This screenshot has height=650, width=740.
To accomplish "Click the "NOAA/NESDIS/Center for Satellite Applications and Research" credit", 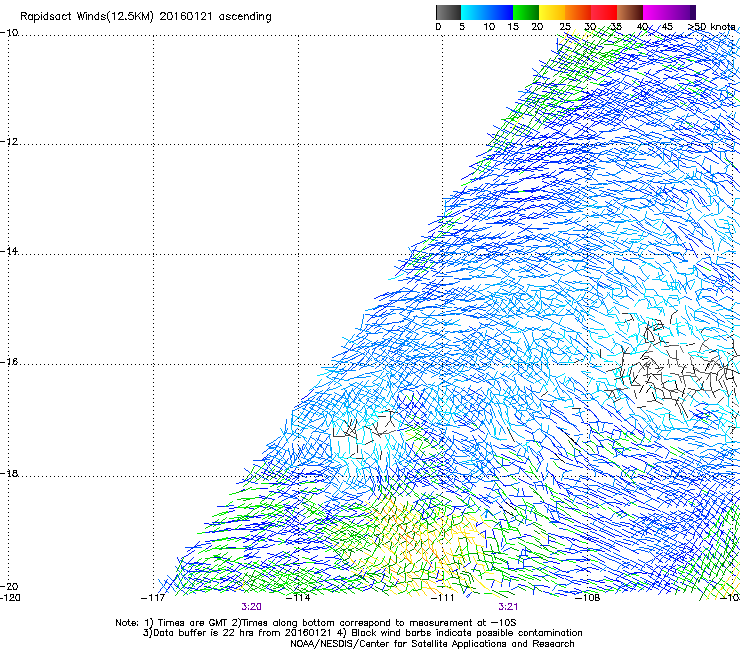I will point(432,644).
